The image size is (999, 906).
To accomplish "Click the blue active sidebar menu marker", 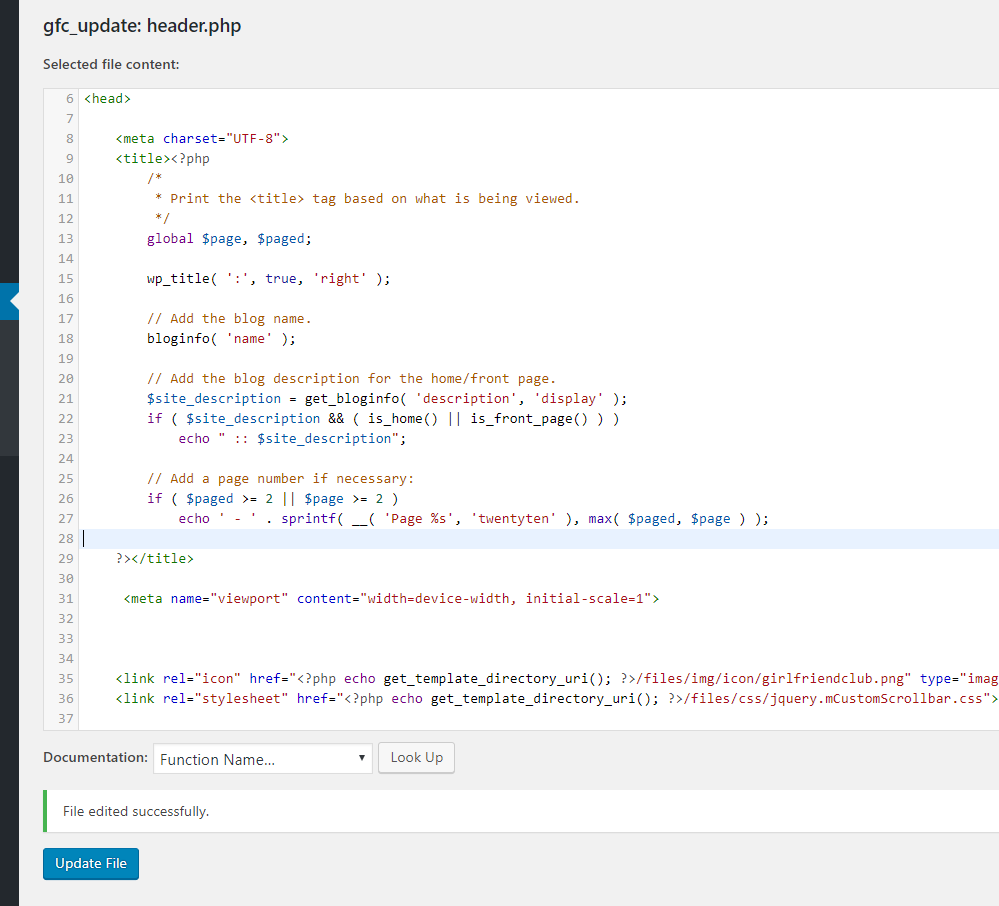I will pos(10,301).
